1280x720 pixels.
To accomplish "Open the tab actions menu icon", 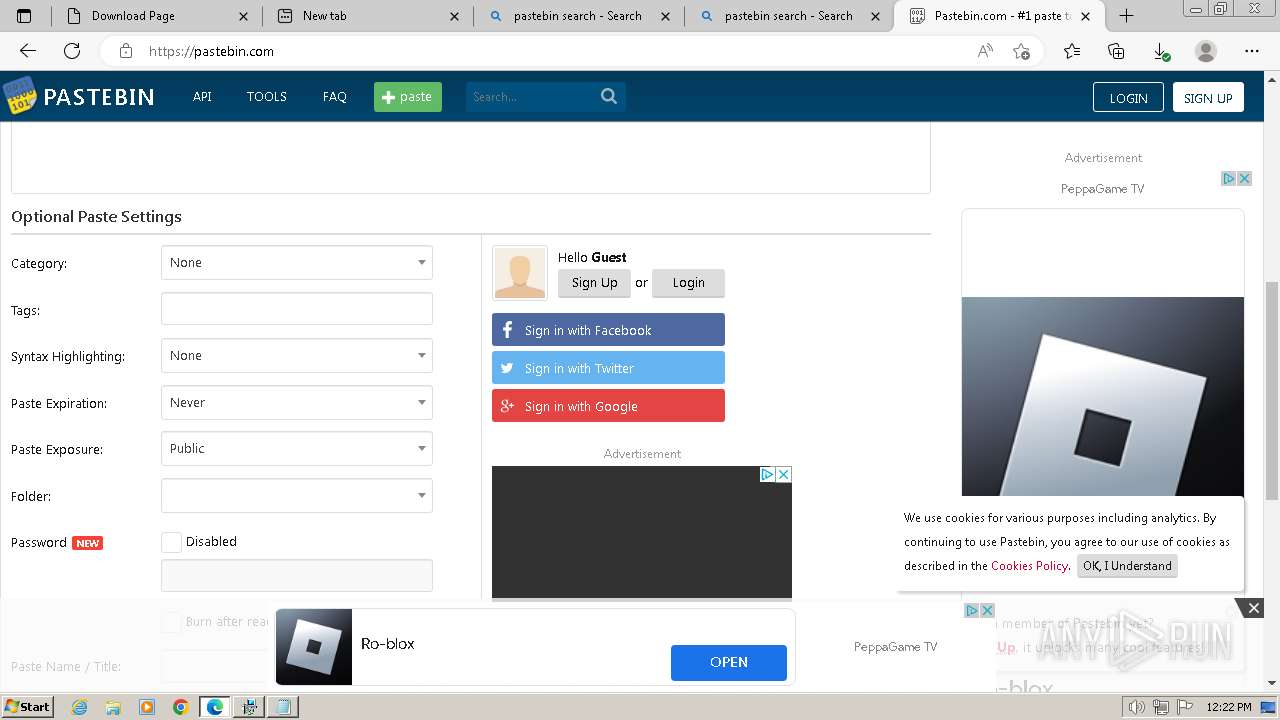I will (x=24, y=16).
